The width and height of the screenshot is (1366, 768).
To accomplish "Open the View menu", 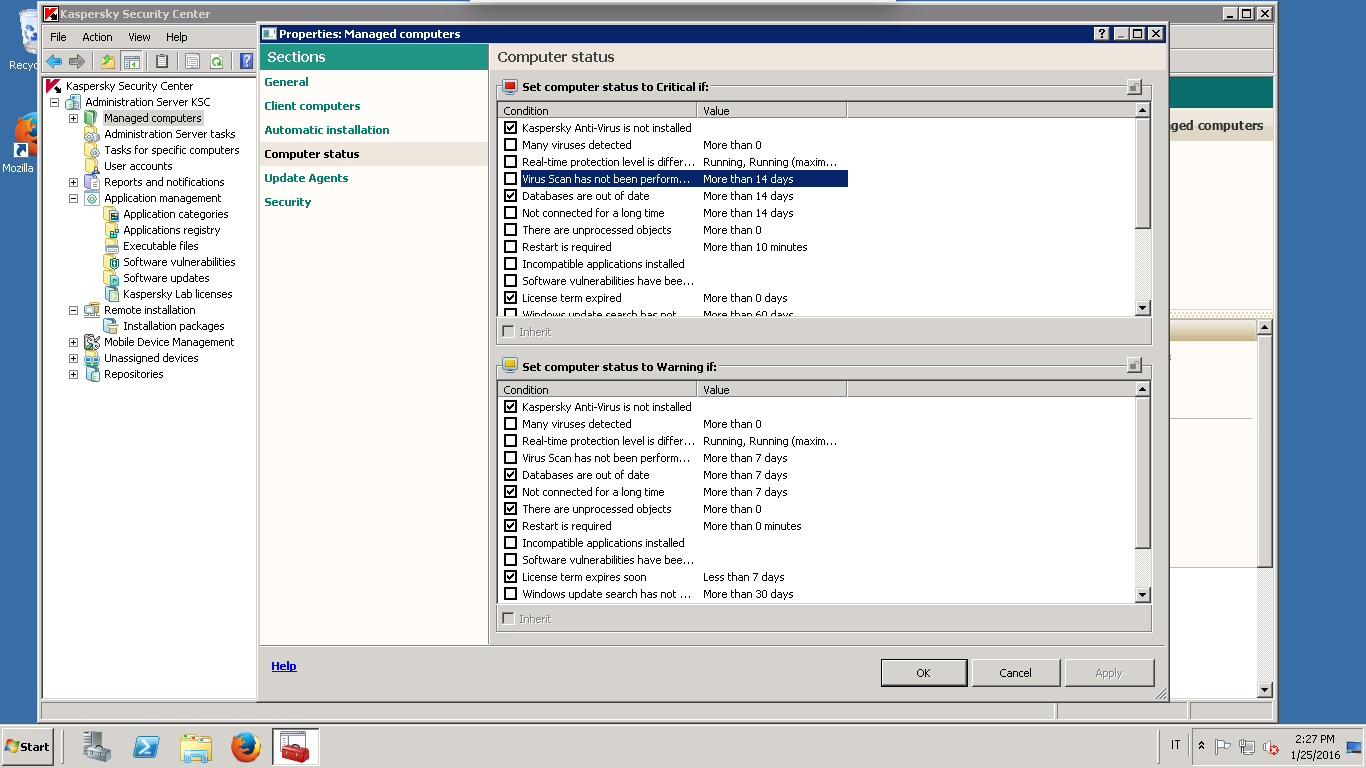I will pyautogui.click(x=139, y=37).
